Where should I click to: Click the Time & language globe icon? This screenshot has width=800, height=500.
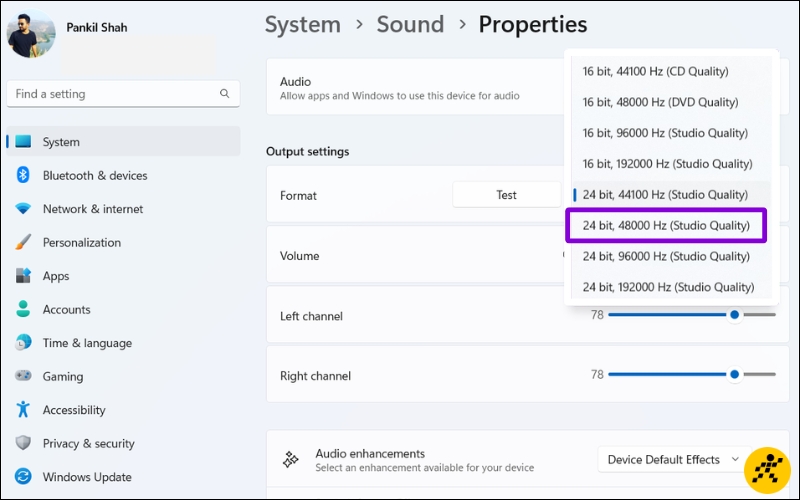(23, 342)
